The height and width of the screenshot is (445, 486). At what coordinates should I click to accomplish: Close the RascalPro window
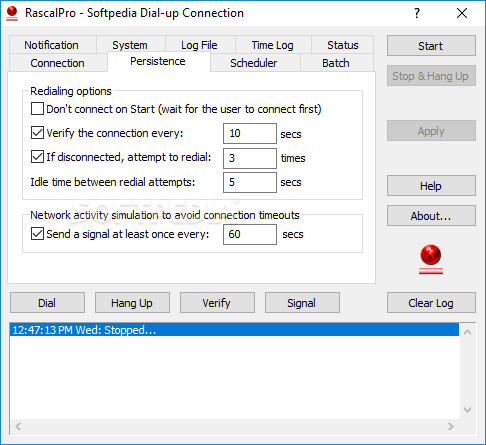[x=462, y=13]
